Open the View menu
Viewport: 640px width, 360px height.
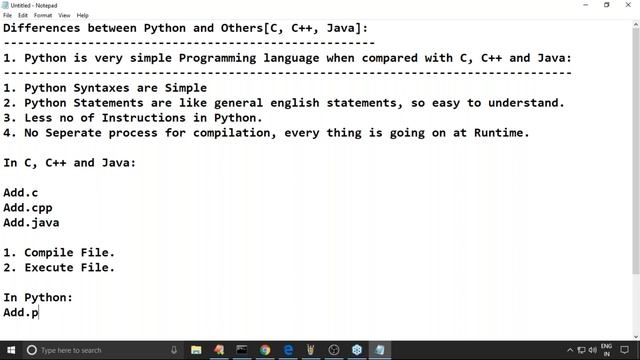(x=64, y=16)
